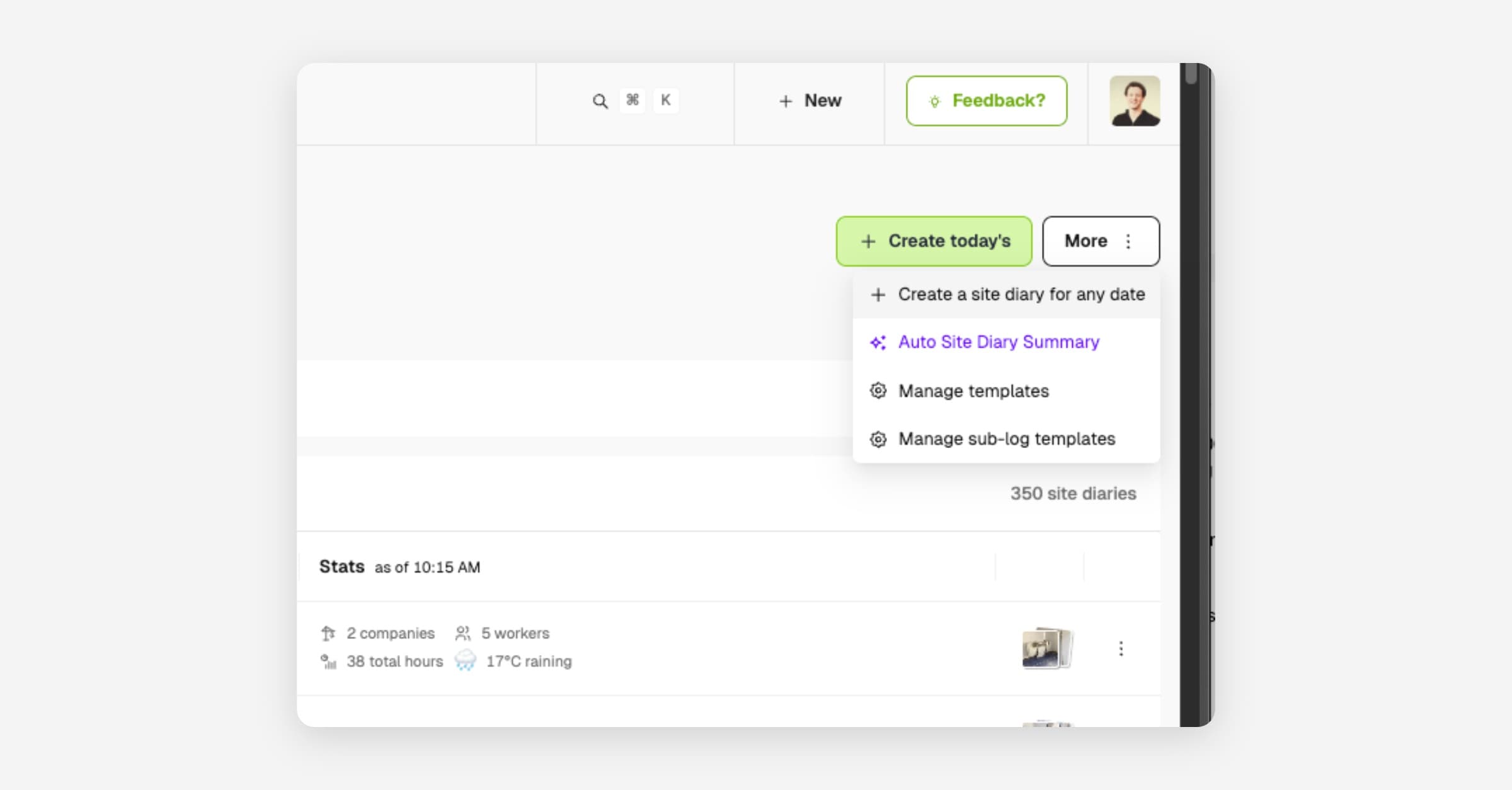This screenshot has width=1512, height=790.
Task: Open the Feedback? button
Action: click(x=987, y=101)
